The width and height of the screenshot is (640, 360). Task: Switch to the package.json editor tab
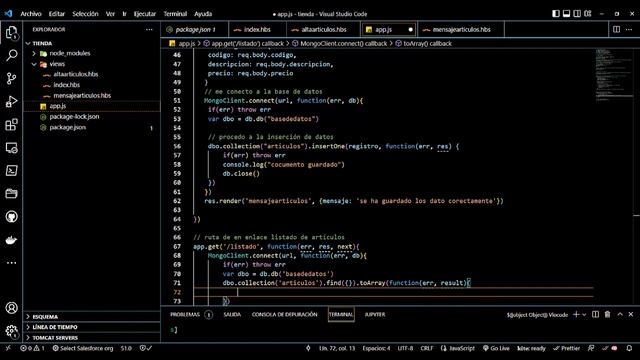point(195,29)
